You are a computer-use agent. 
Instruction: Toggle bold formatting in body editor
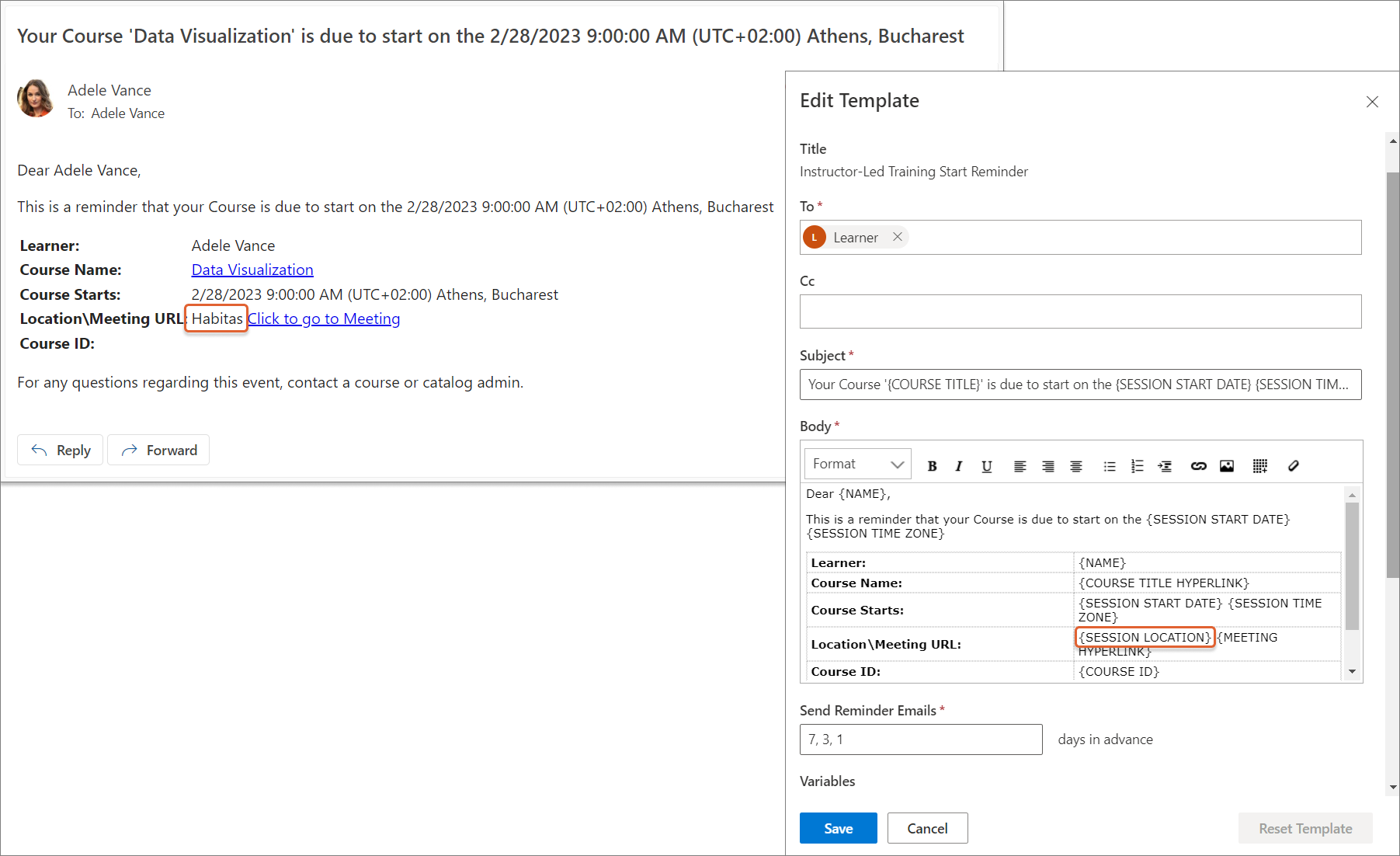pyautogui.click(x=932, y=466)
